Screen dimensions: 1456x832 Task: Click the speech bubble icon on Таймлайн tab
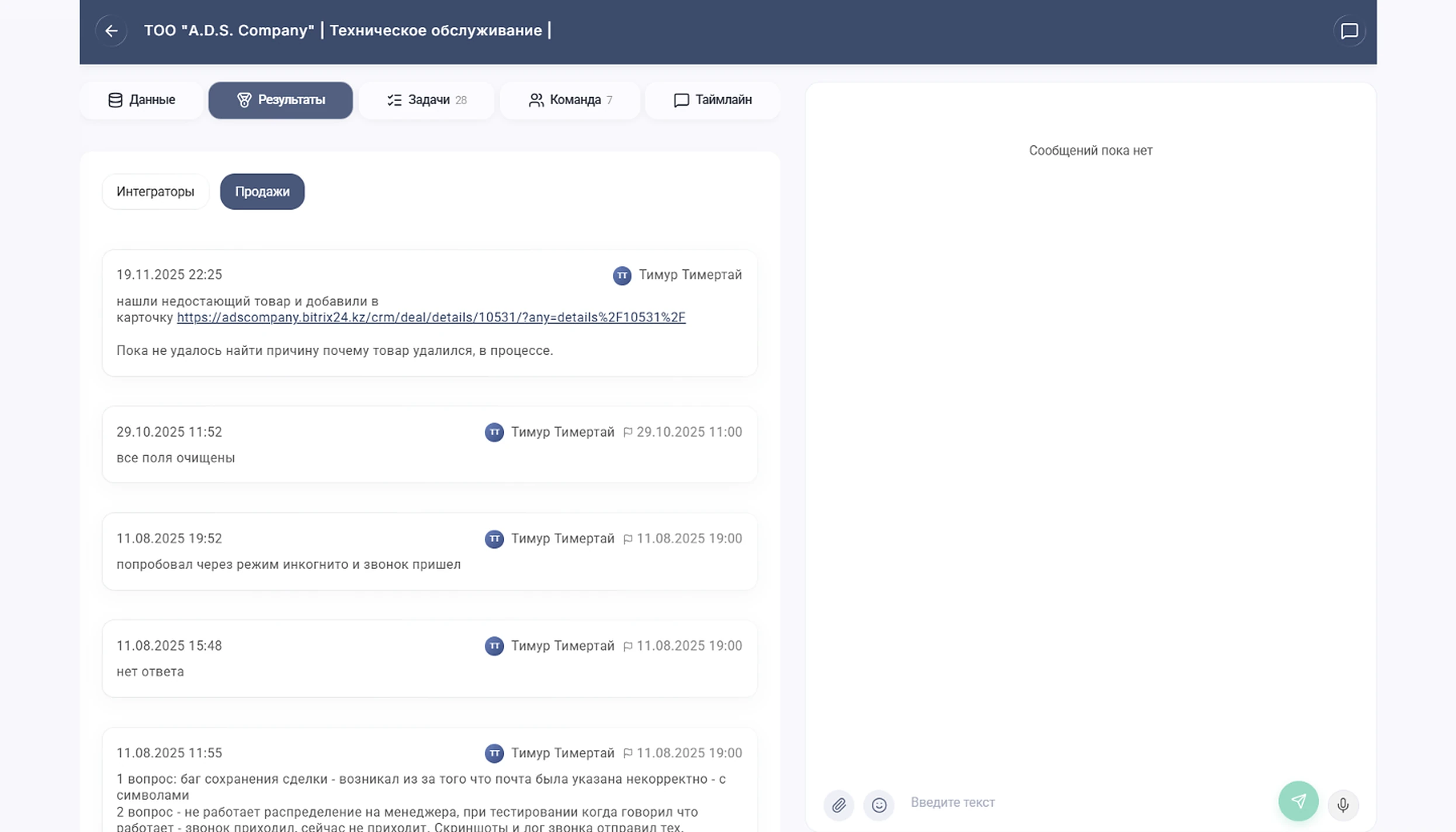click(x=681, y=100)
